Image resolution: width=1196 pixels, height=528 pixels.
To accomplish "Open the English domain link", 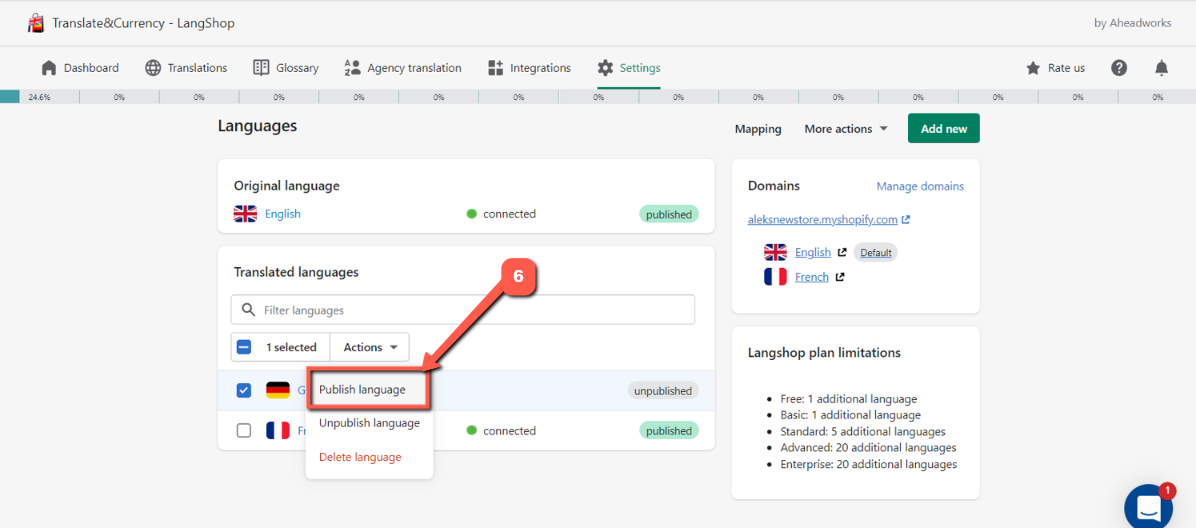I will (x=812, y=253).
